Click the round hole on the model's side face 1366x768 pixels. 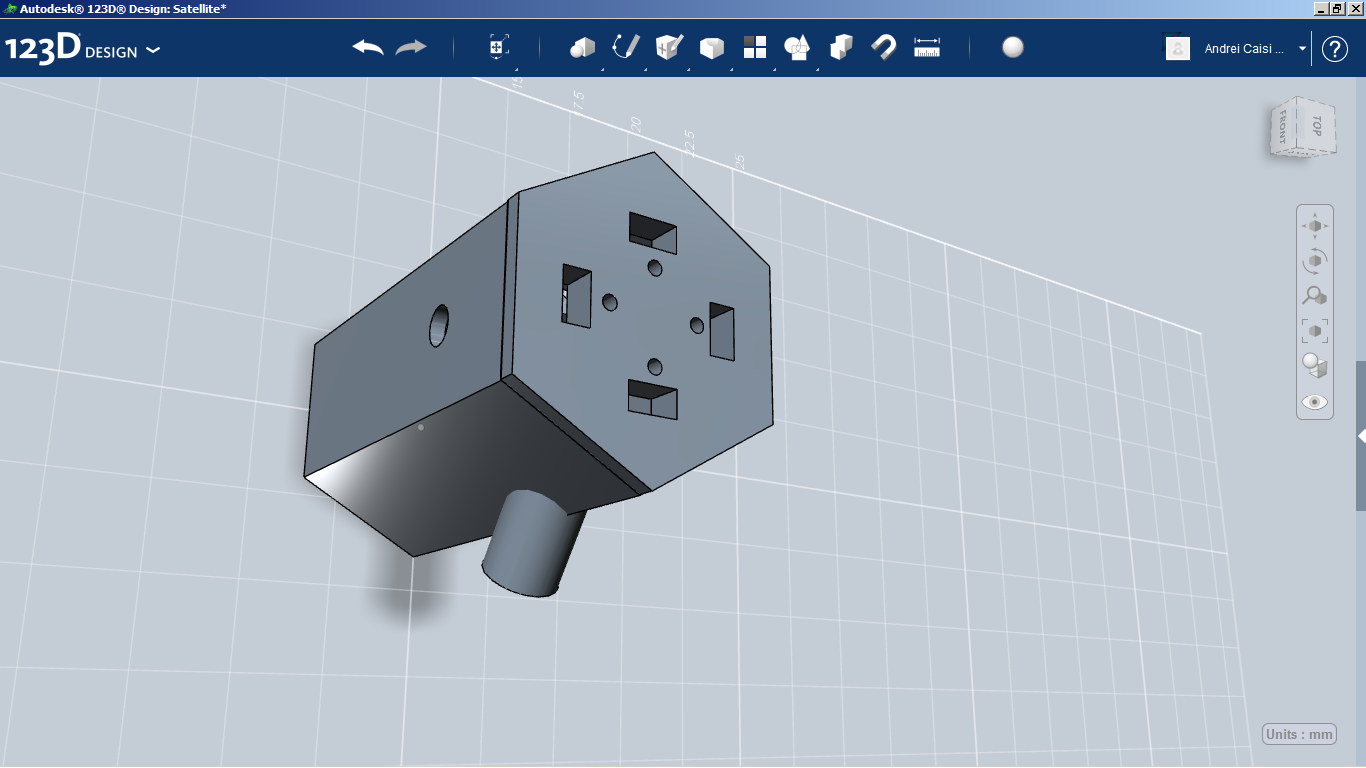439,325
